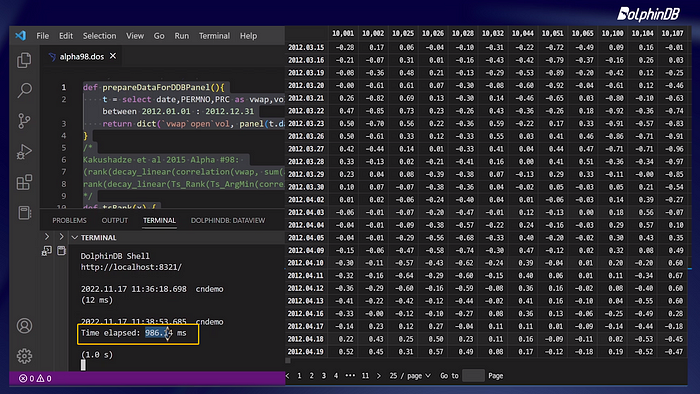Click the 'Time elapsed' text in terminal
700x394 pixels.
(110, 333)
